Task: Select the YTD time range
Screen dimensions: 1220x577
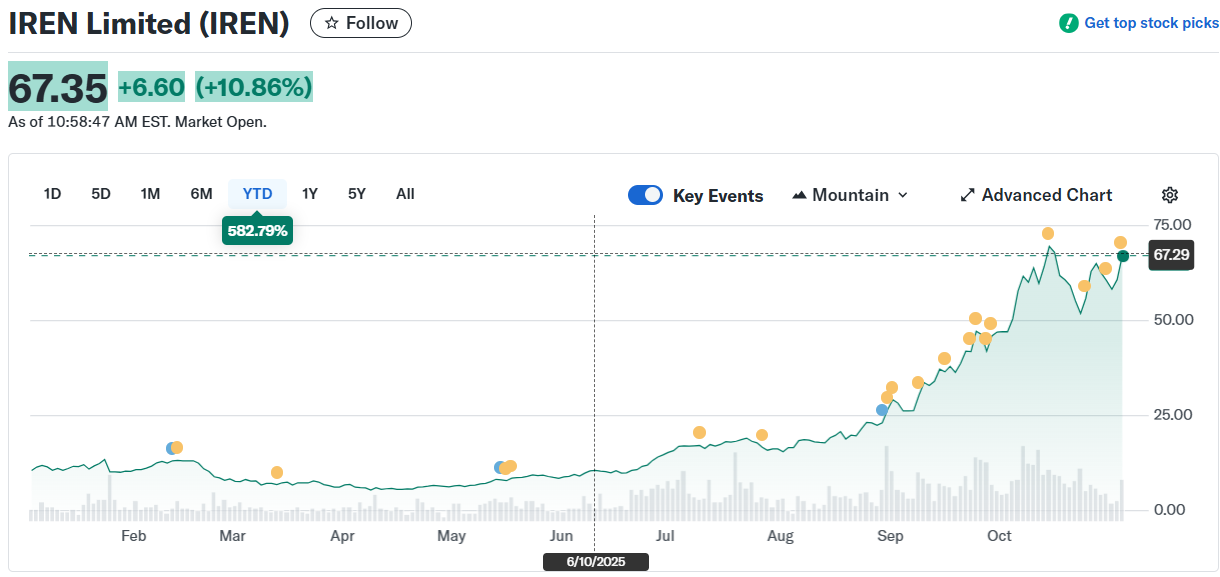Action: click(x=257, y=194)
